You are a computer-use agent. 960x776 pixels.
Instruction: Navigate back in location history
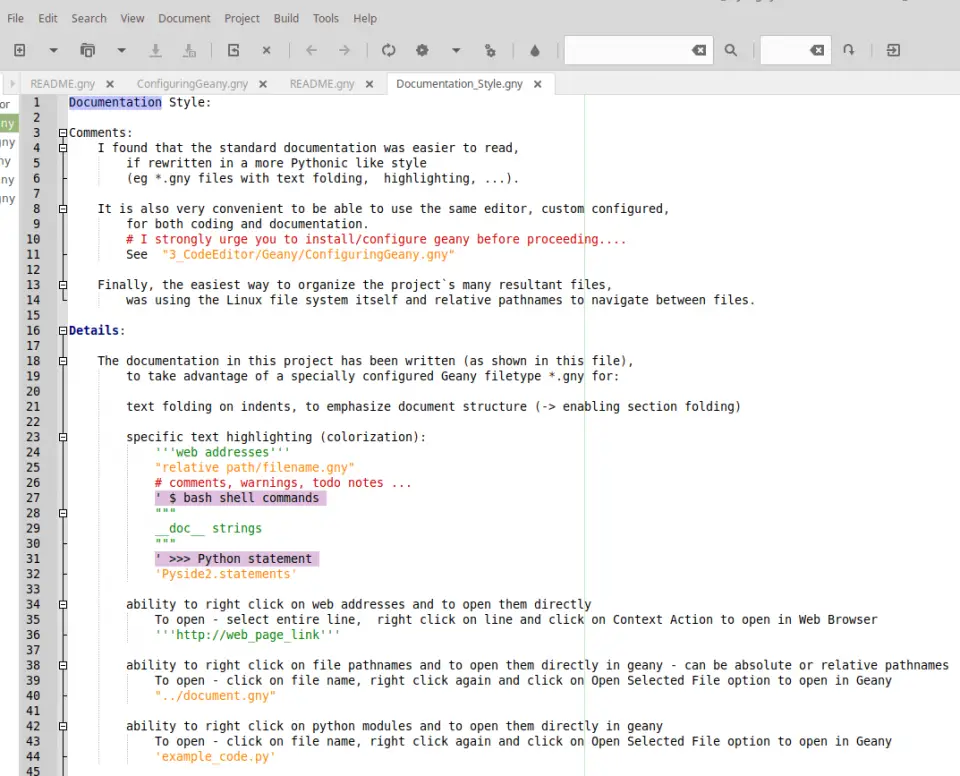point(310,50)
